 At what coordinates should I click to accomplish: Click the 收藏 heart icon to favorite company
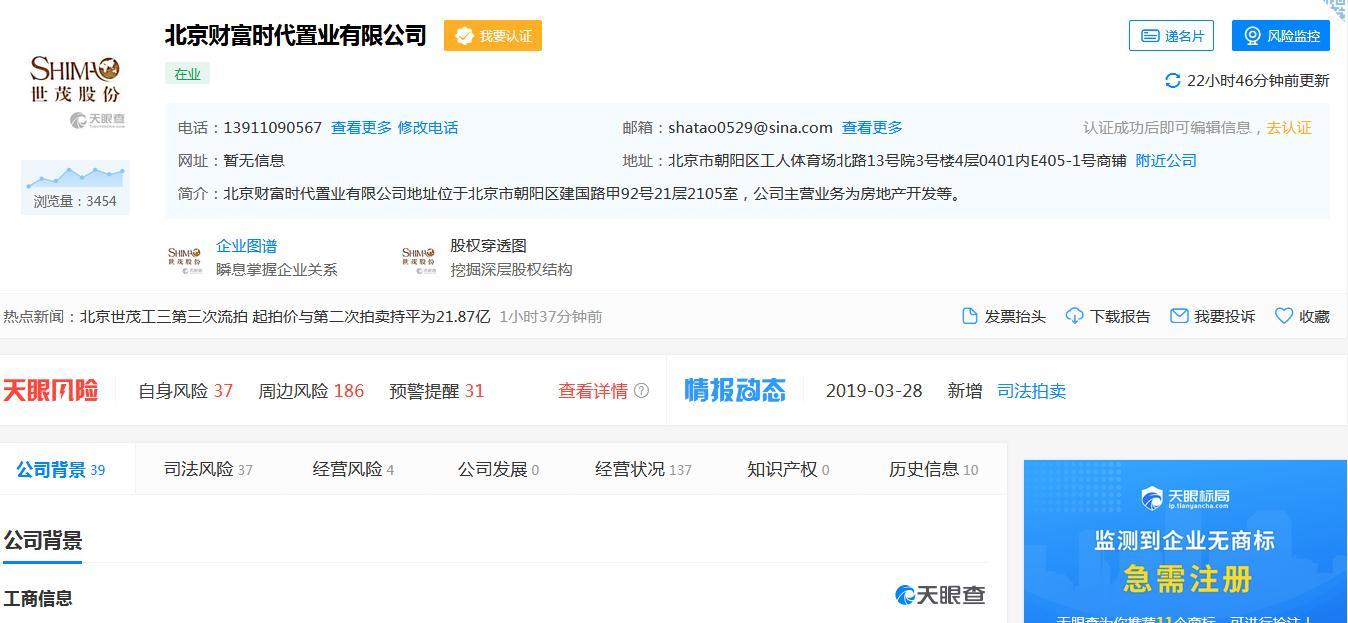pos(1283,315)
